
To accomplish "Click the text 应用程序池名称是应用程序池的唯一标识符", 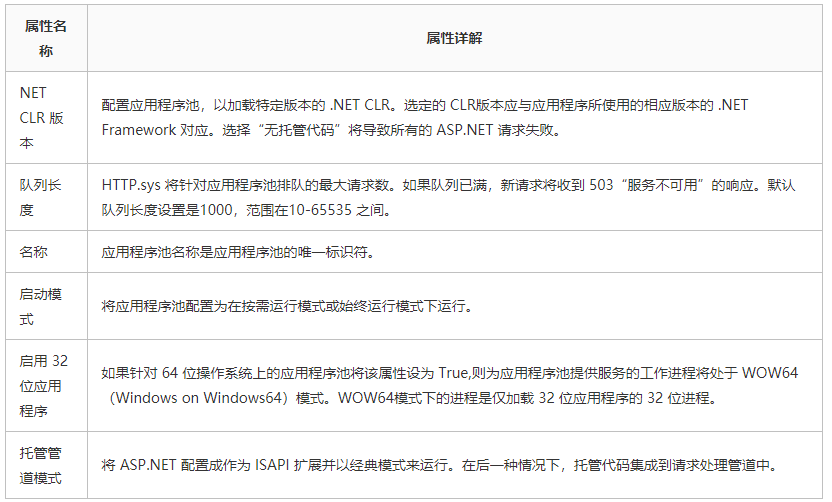I will [238, 252].
